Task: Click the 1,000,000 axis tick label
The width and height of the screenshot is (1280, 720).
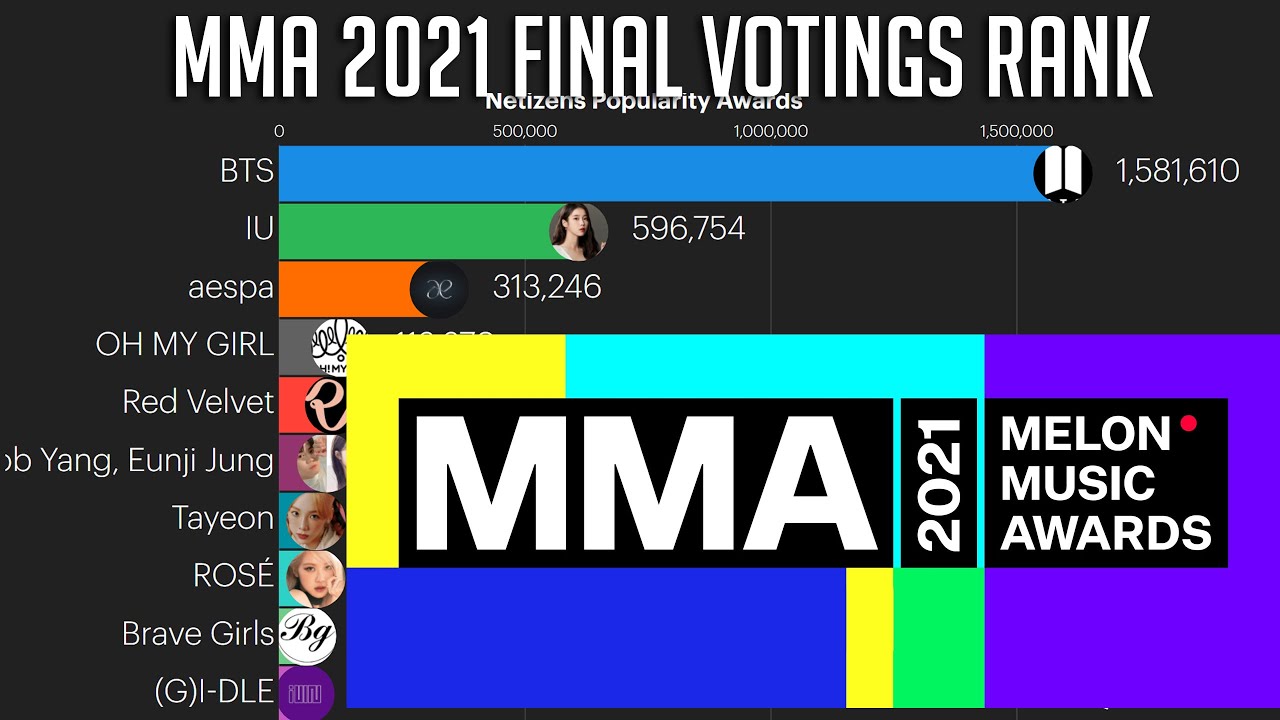Action: pos(771,131)
